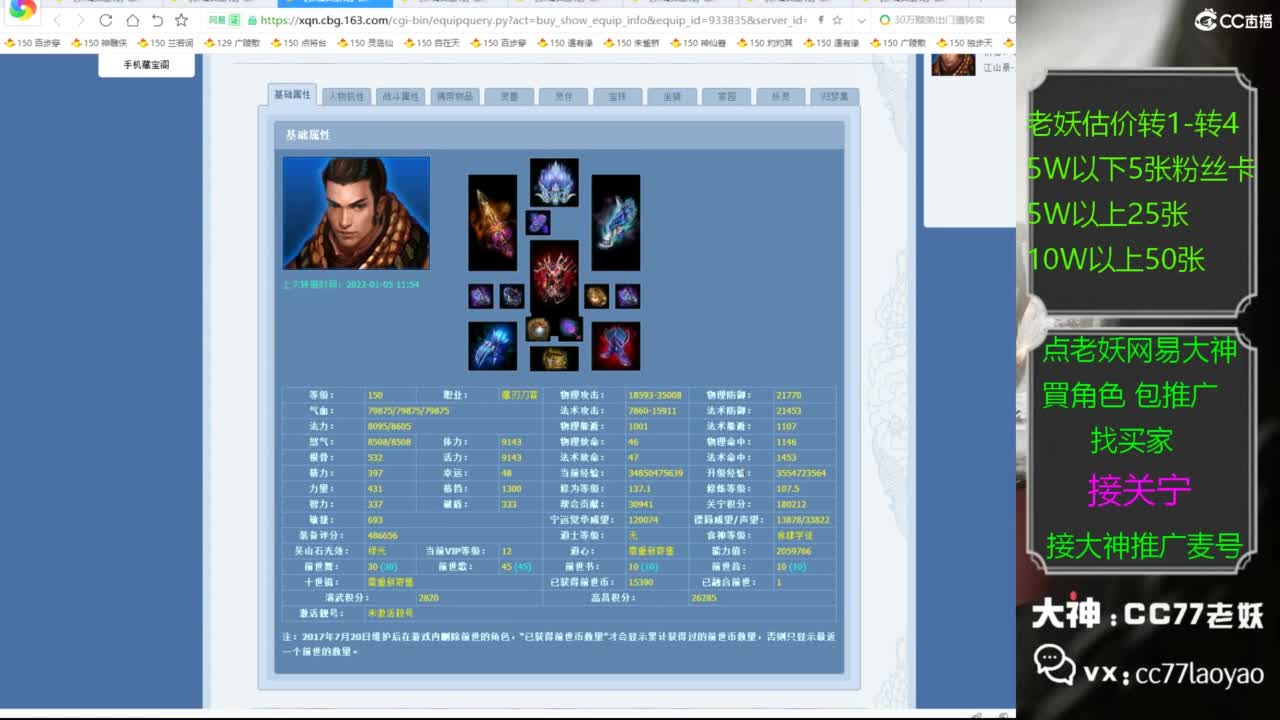Click the blue gauntlet icon at bottom left
The width and height of the screenshot is (1280, 720).
[493, 346]
